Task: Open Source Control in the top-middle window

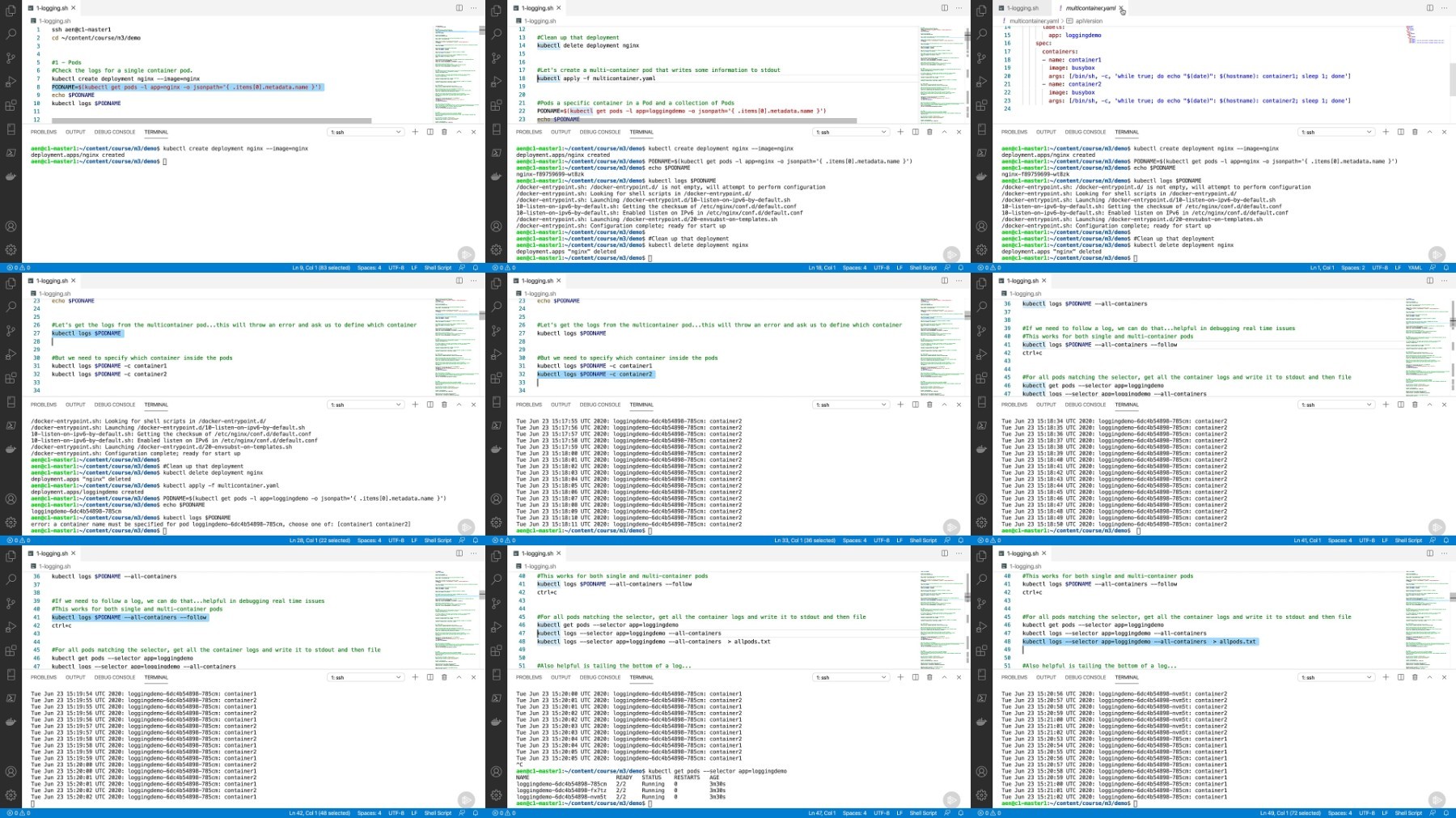Action: (x=496, y=58)
